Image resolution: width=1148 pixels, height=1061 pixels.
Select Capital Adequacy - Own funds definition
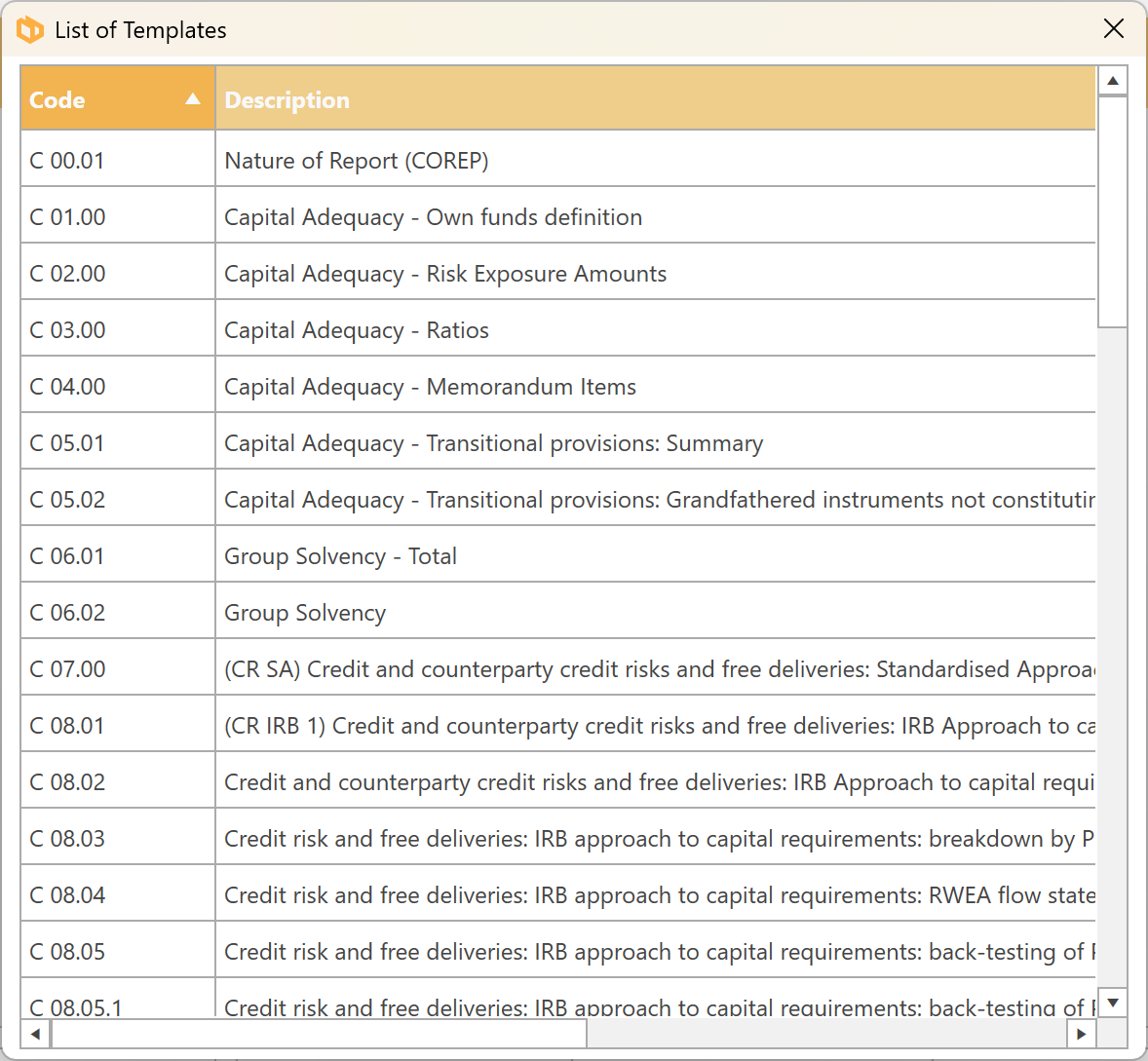(656, 216)
